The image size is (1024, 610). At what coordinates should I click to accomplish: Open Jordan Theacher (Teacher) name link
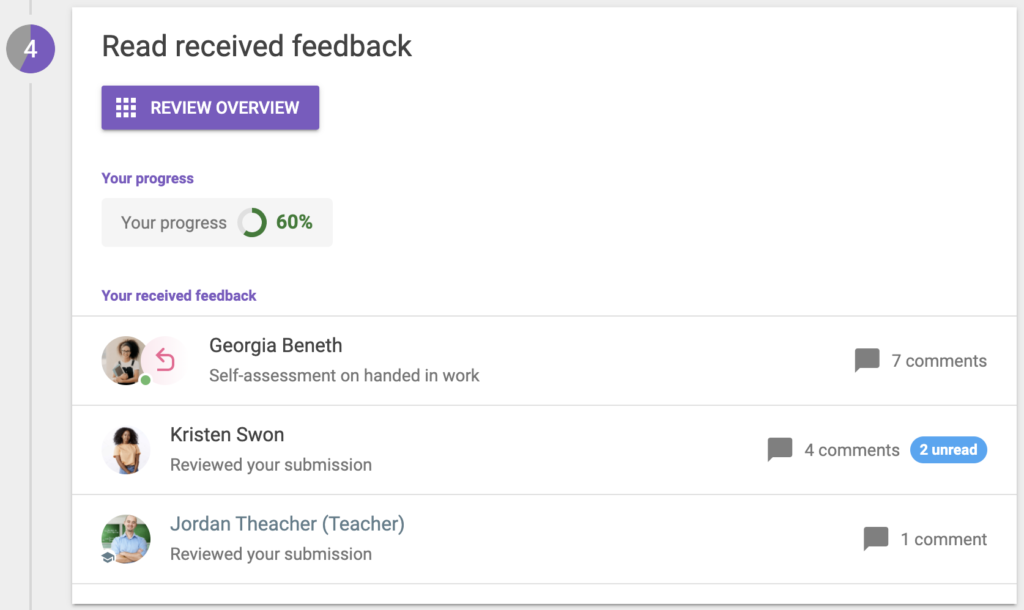287,524
